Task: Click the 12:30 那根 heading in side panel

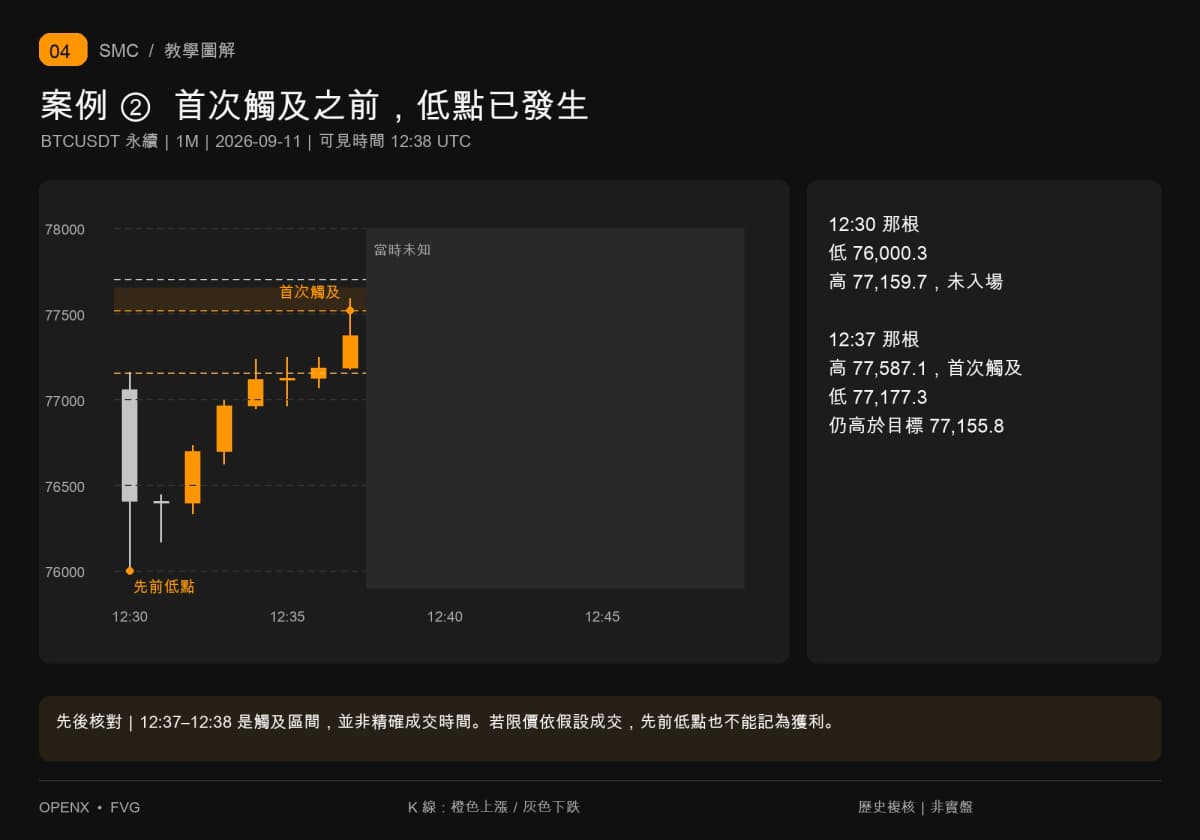Action: (x=874, y=224)
